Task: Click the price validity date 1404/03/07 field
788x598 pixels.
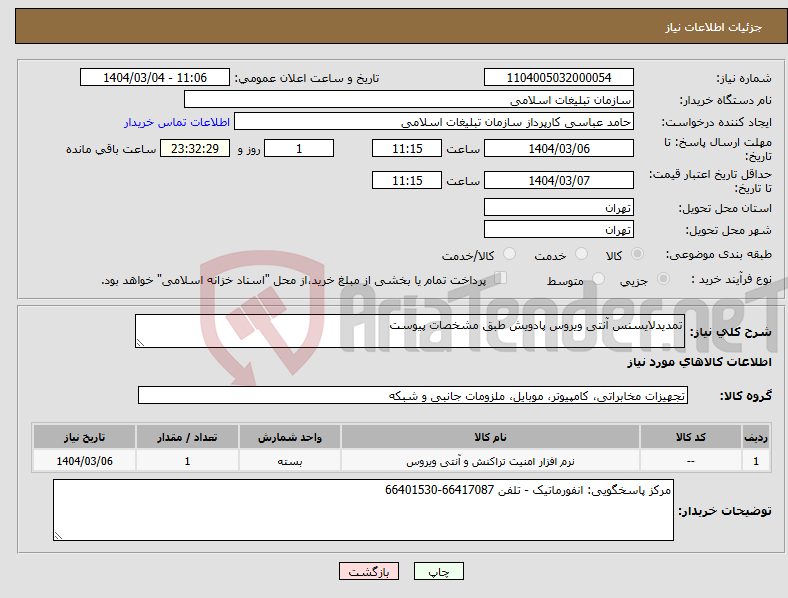Action: point(558,180)
